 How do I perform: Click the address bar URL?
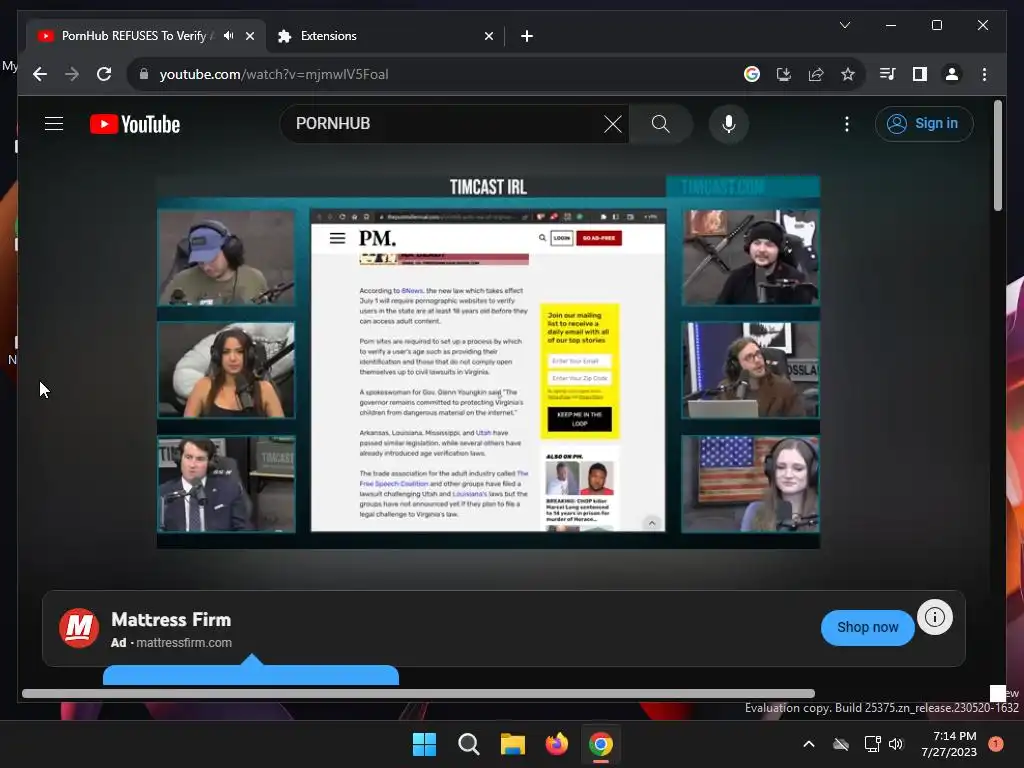click(x=274, y=74)
